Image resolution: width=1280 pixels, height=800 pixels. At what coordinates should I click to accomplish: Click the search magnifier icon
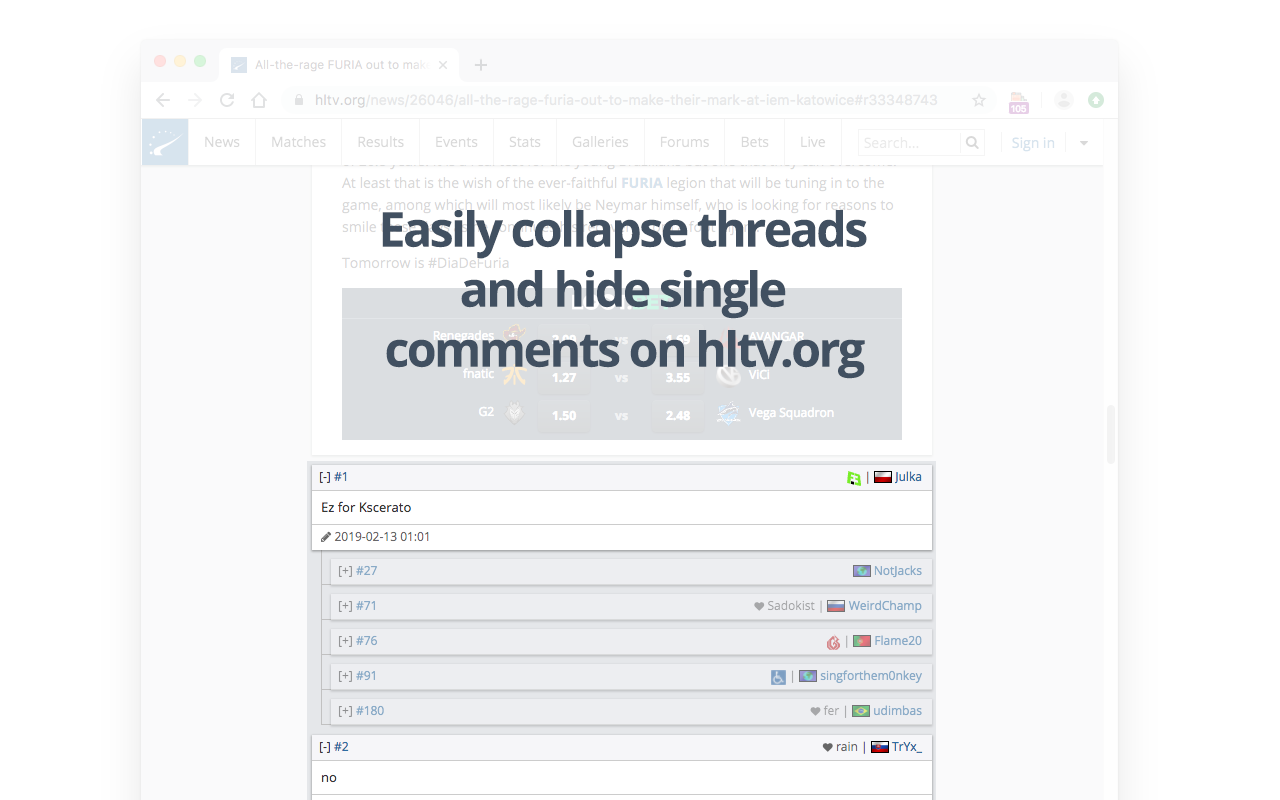972,143
